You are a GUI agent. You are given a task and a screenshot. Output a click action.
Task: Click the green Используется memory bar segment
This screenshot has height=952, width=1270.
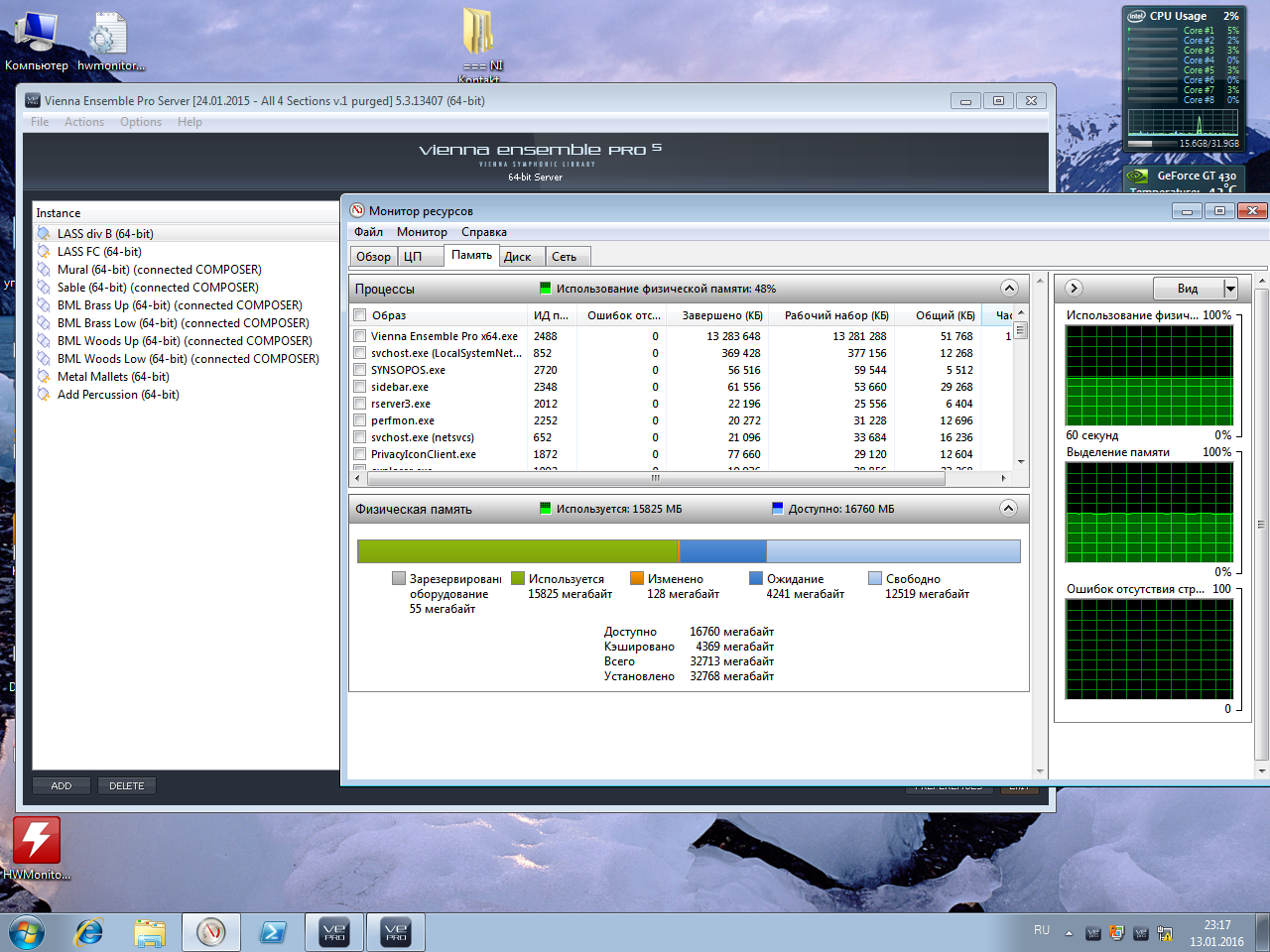tap(517, 551)
